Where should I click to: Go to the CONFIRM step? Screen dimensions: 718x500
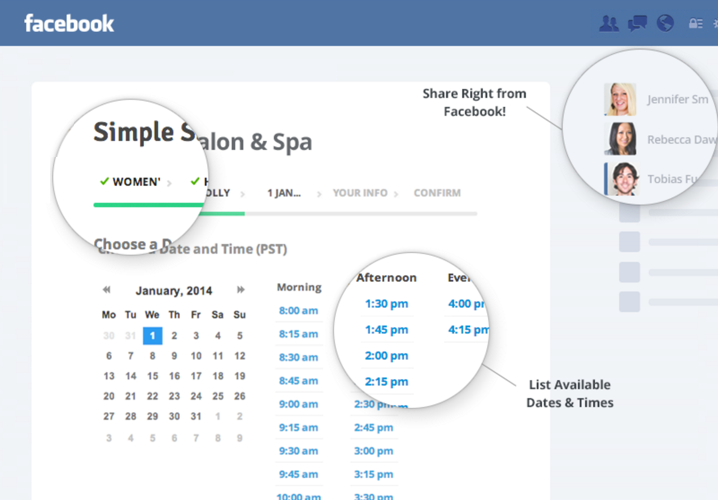pyautogui.click(x=437, y=193)
